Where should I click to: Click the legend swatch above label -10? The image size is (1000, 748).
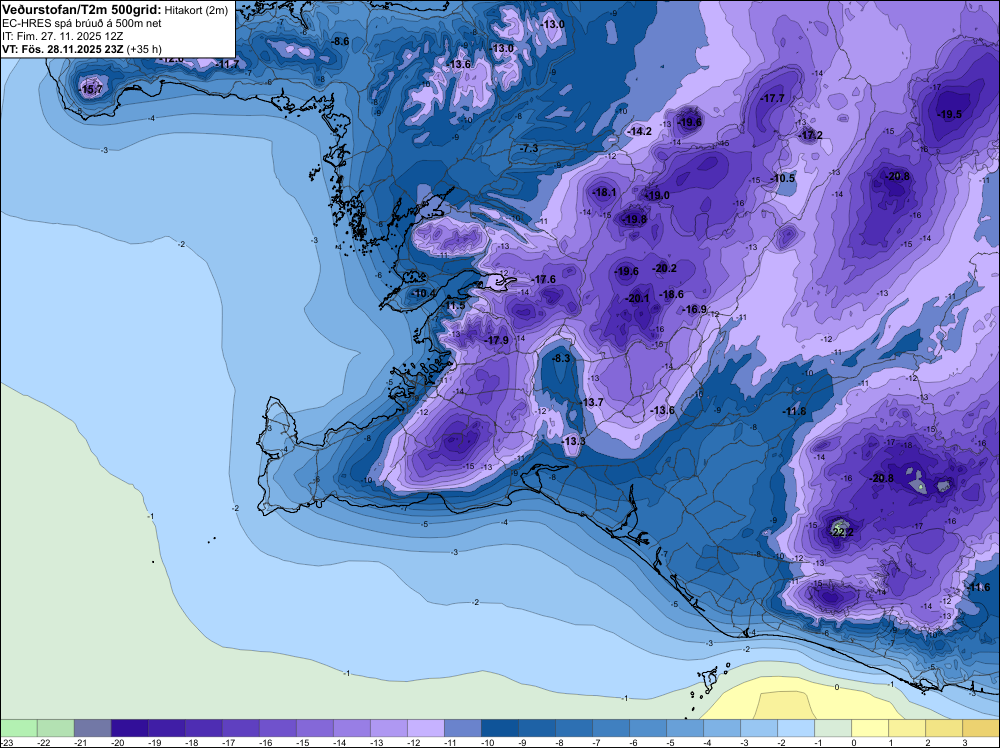499,728
